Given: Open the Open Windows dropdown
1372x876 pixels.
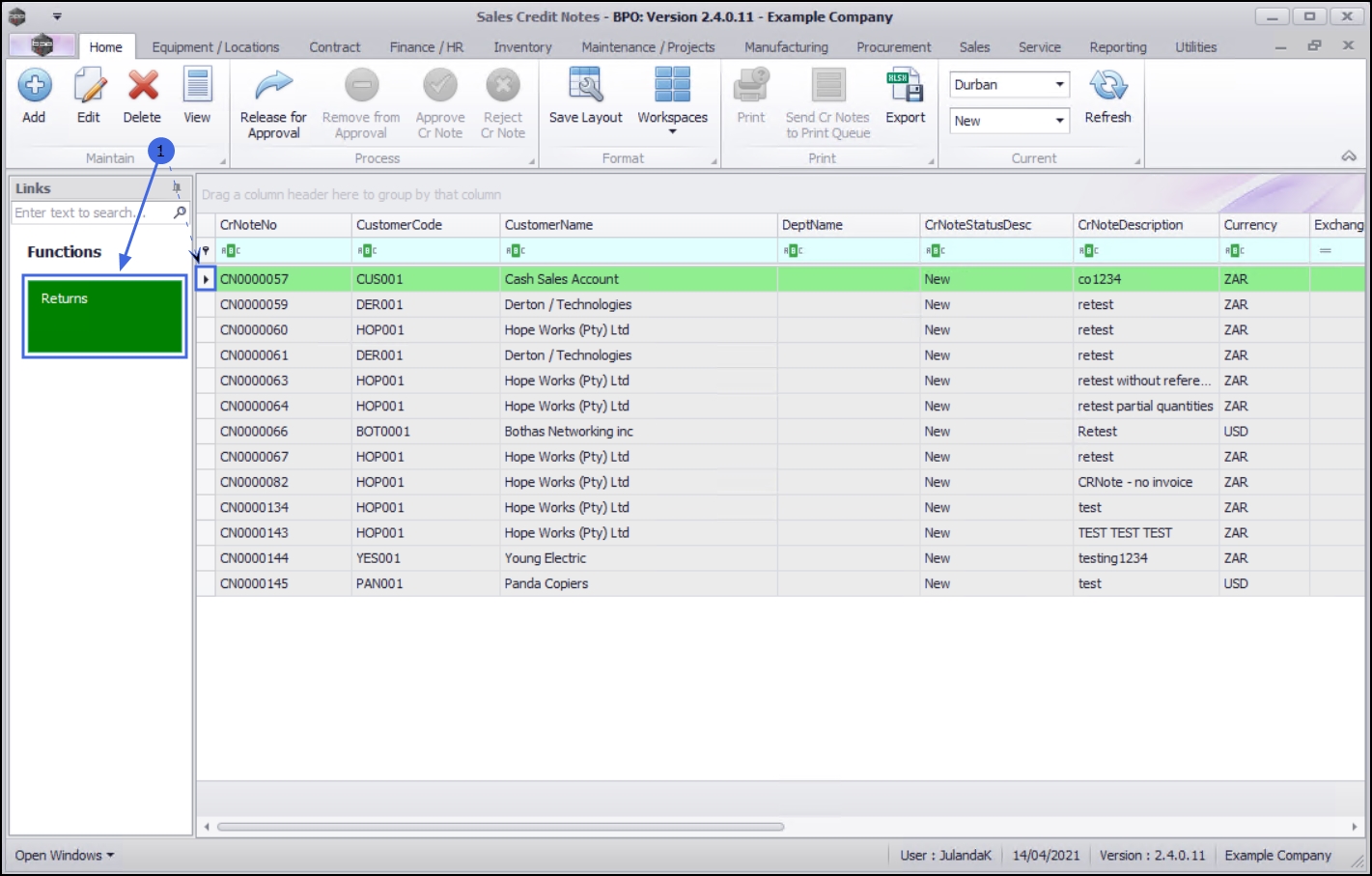Looking at the screenshot, I should coord(65,856).
